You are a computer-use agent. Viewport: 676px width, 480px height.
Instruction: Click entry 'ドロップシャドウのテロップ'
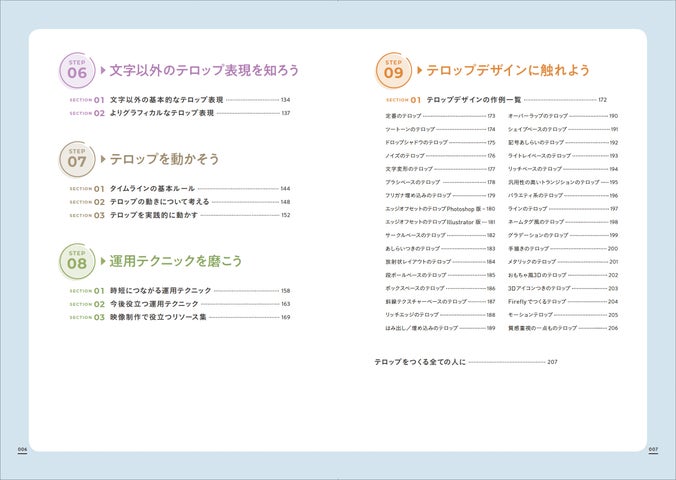click(416, 142)
